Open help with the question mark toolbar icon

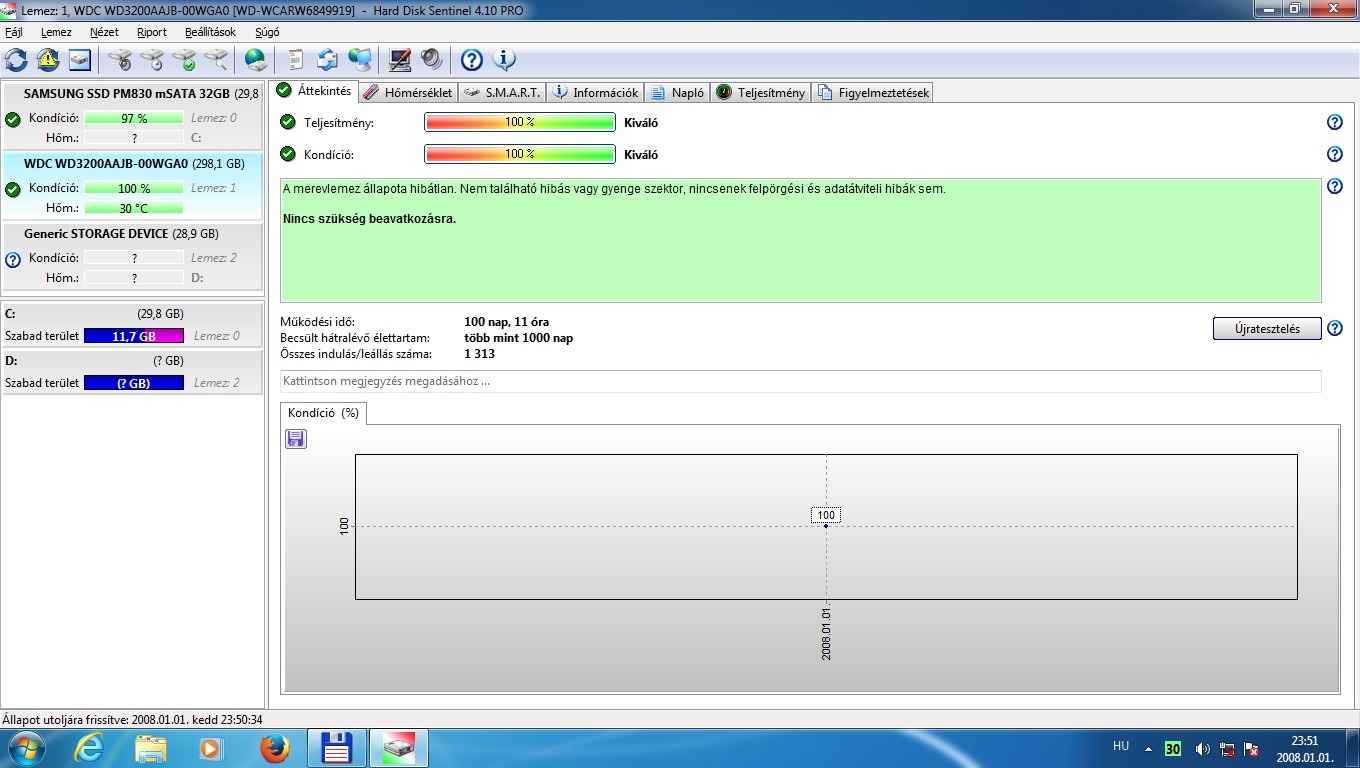(471, 60)
